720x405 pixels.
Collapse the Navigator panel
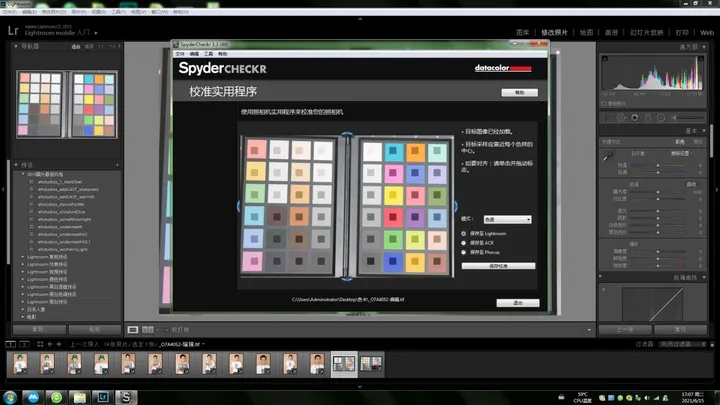(x=16, y=46)
